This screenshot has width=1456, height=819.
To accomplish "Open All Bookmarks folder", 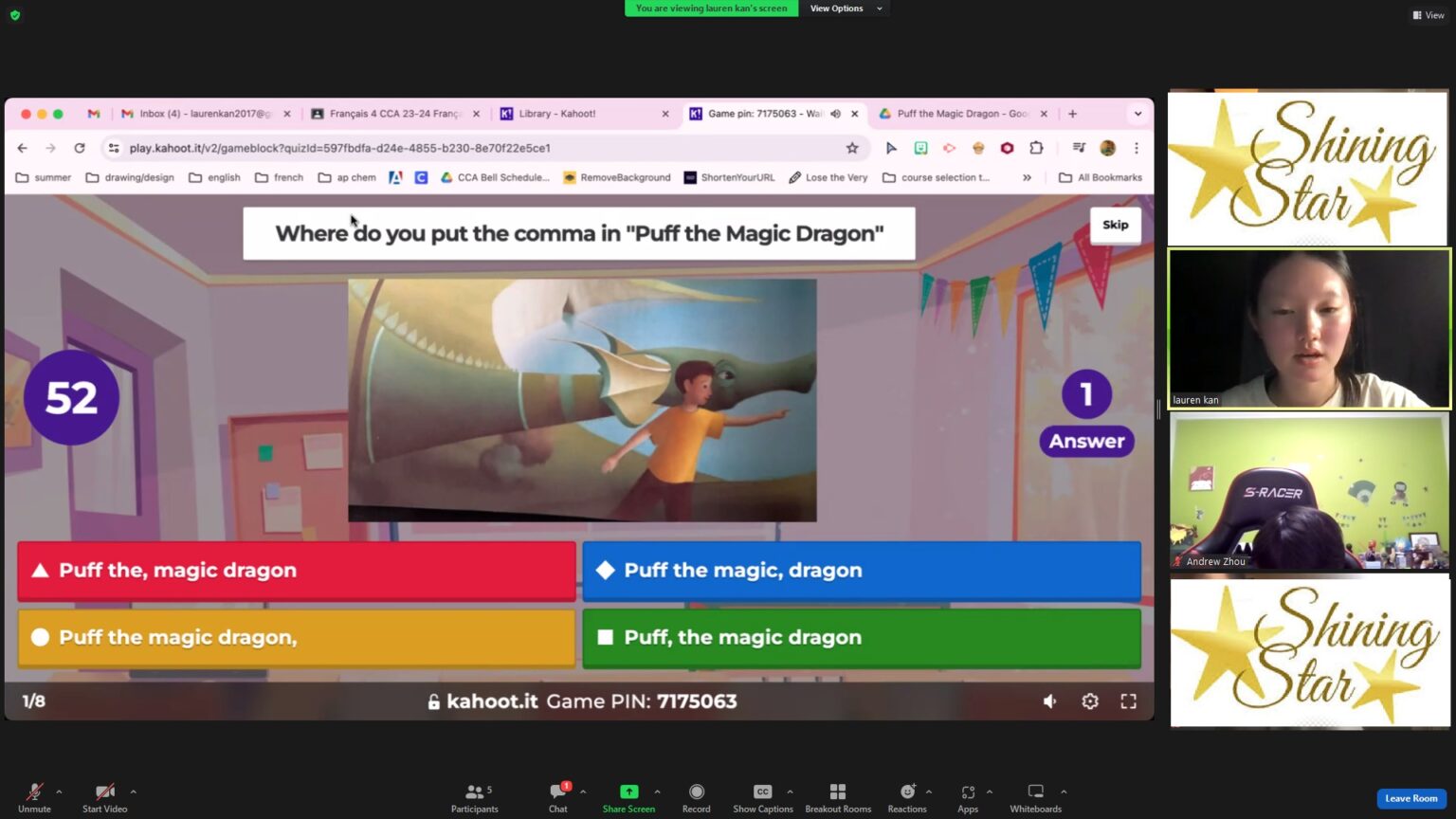I will 1101,177.
